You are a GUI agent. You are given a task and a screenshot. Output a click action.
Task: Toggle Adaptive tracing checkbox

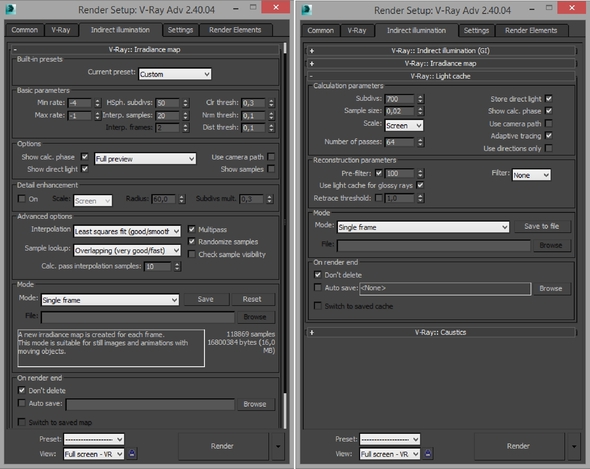pos(549,135)
